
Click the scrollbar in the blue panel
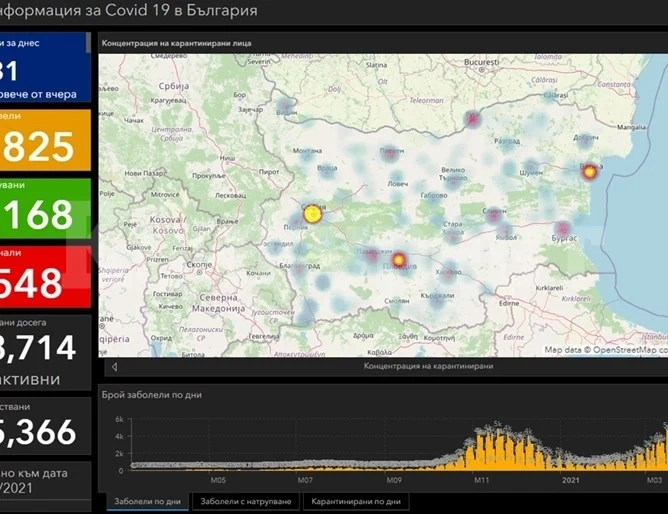[x=88, y=43]
